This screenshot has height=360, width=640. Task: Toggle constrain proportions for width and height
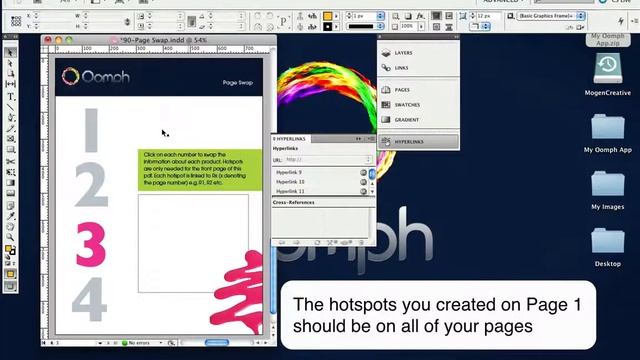127,22
